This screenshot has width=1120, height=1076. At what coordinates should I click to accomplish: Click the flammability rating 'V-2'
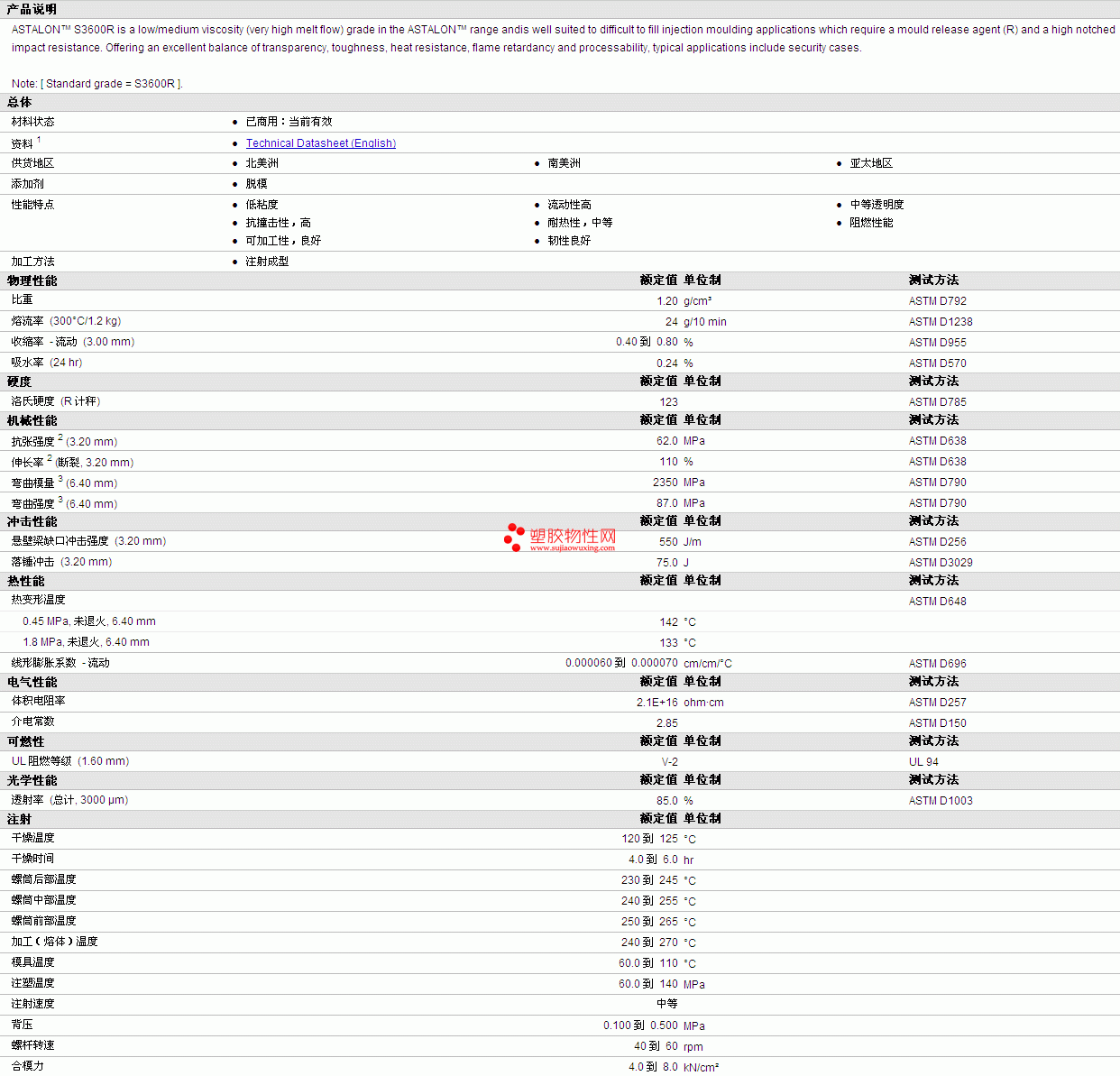point(670,762)
